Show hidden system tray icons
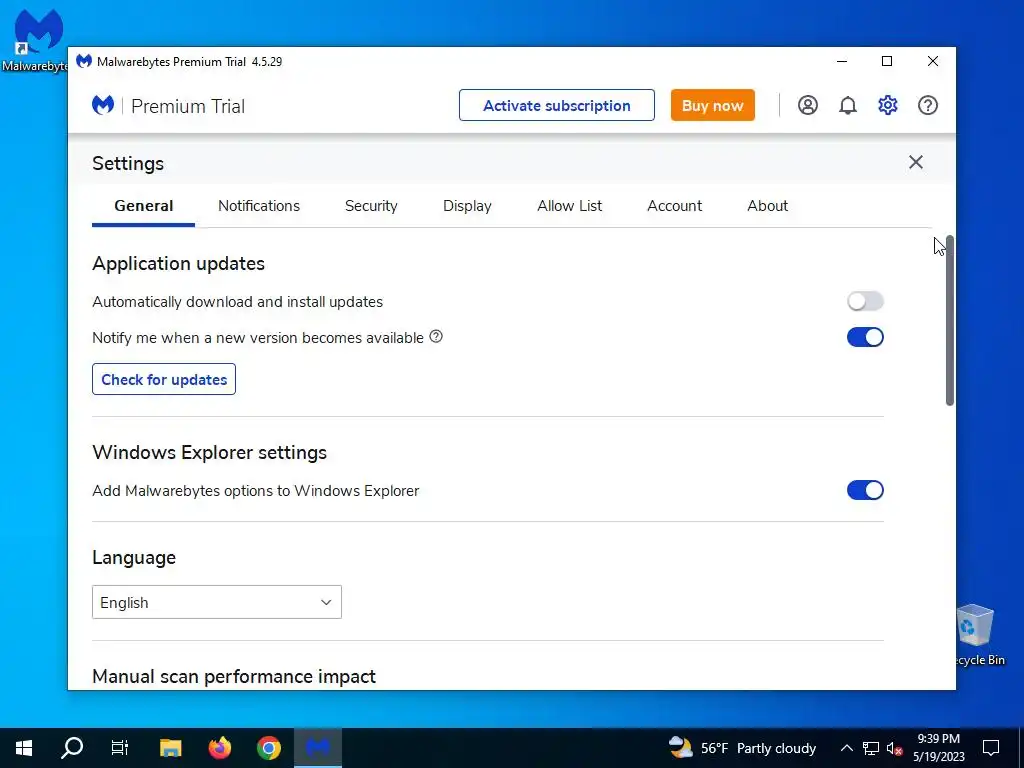Screen dimensions: 1024x768 846,748
